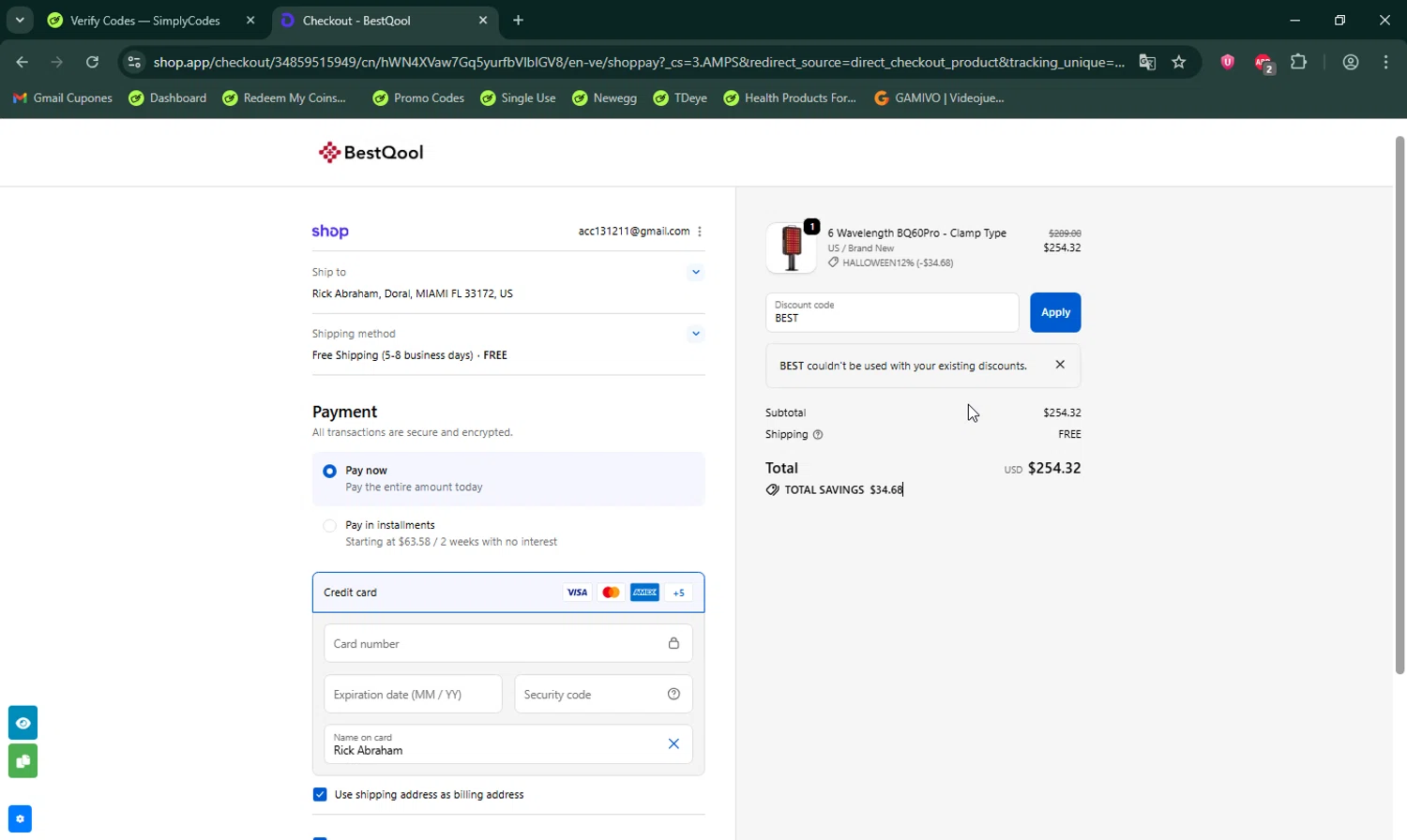
Task: Expand the Shipping method section
Action: click(695, 333)
